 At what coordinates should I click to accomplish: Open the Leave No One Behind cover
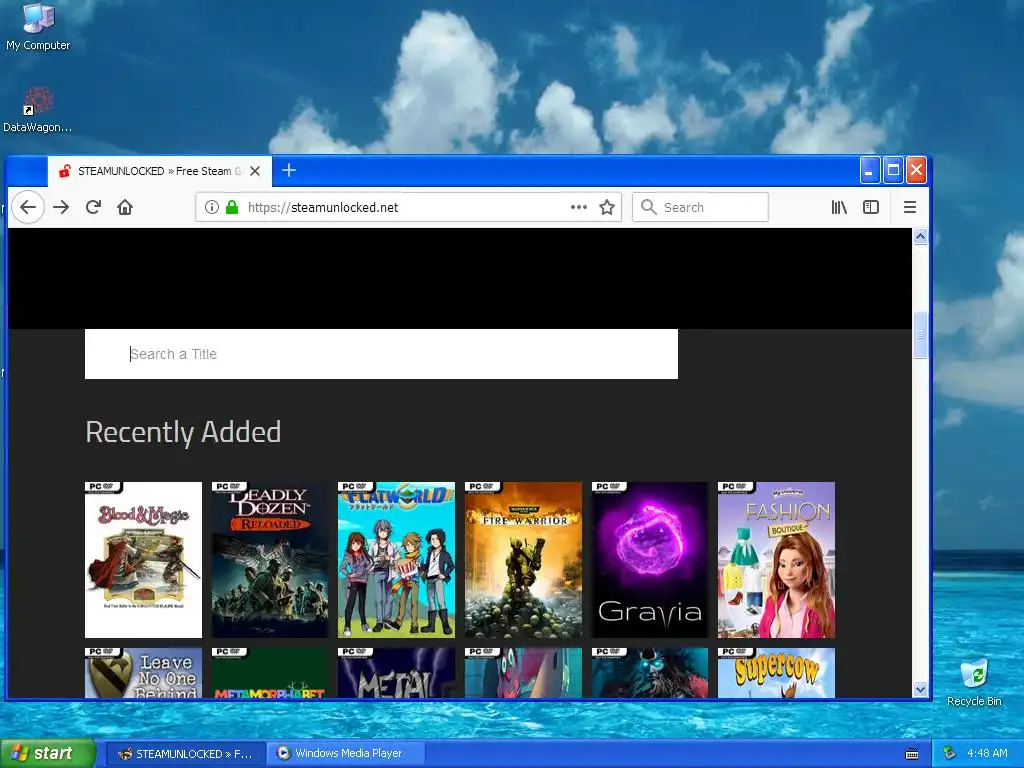(144, 673)
